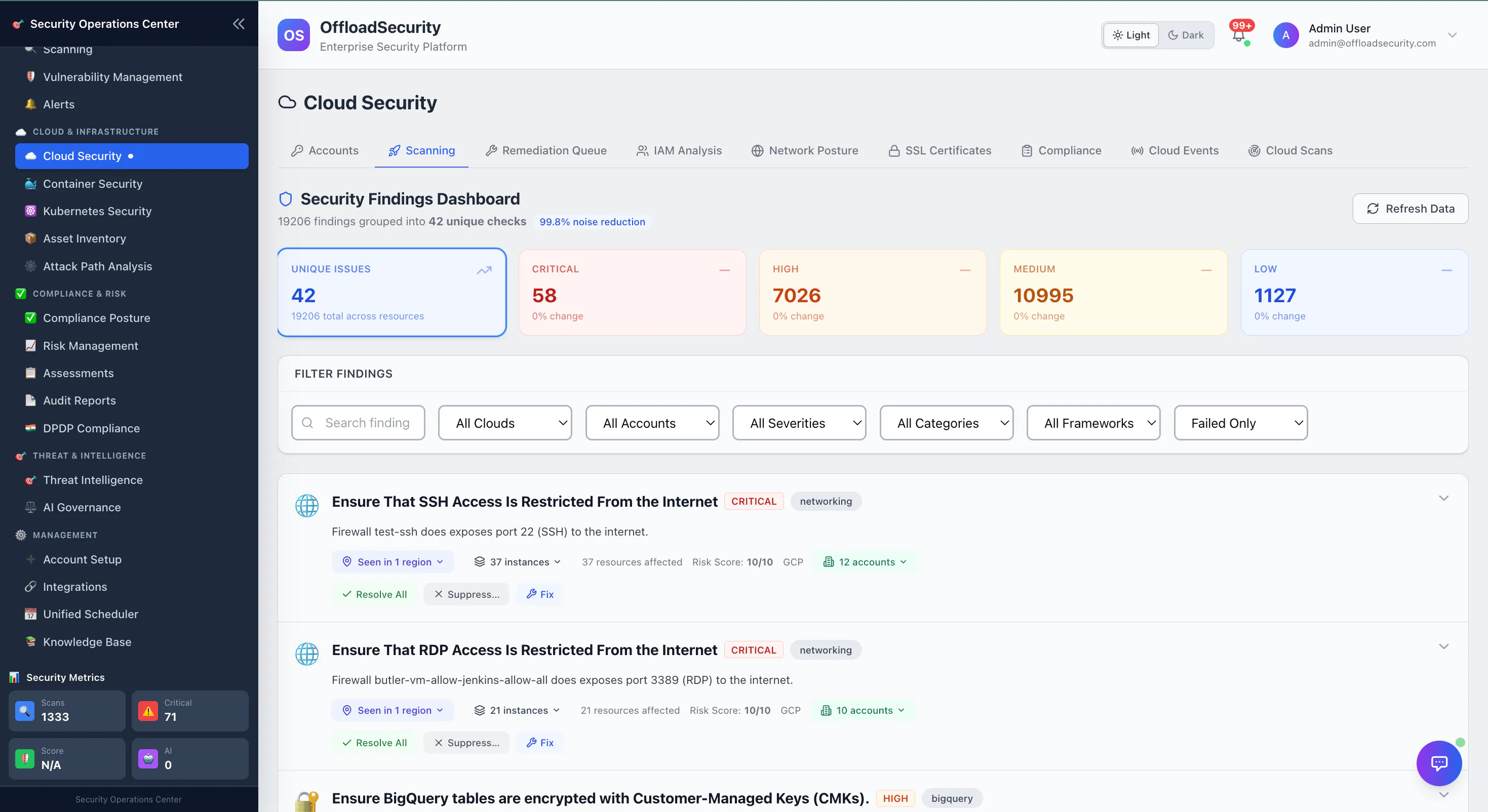Click Fix for RDP Access finding
1488x812 pixels.
[539, 743]
